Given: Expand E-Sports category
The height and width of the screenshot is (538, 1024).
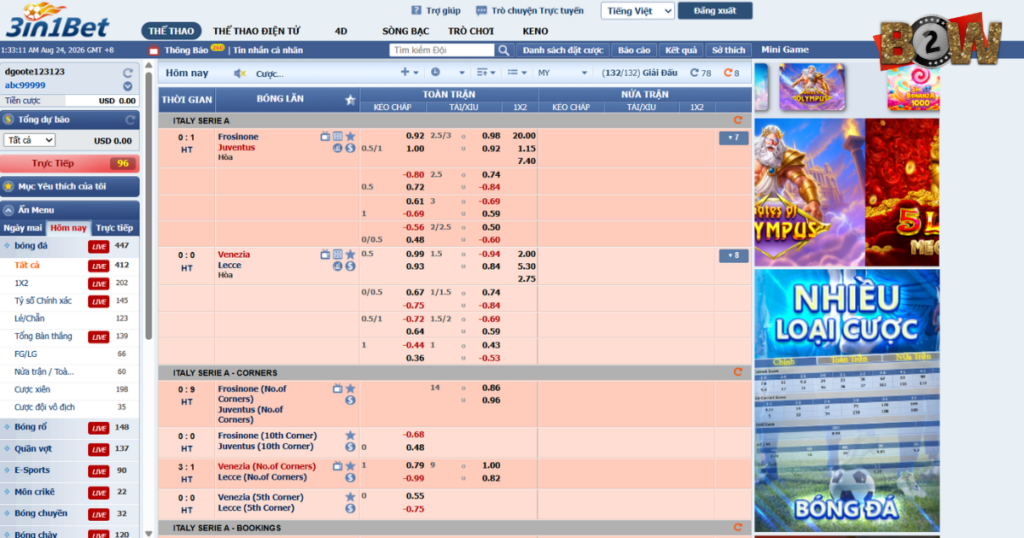Looking at the screenshot, I should tap(32, 470).
